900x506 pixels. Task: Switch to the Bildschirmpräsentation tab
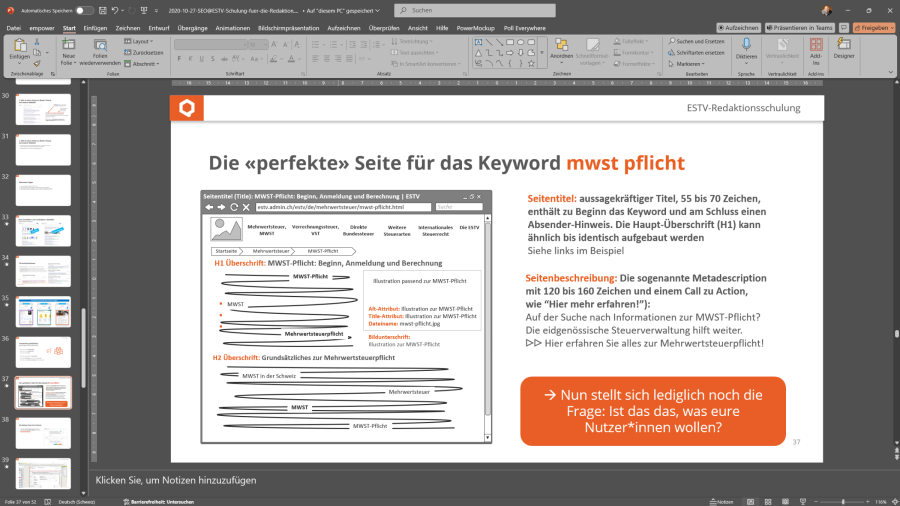(289, 28)
